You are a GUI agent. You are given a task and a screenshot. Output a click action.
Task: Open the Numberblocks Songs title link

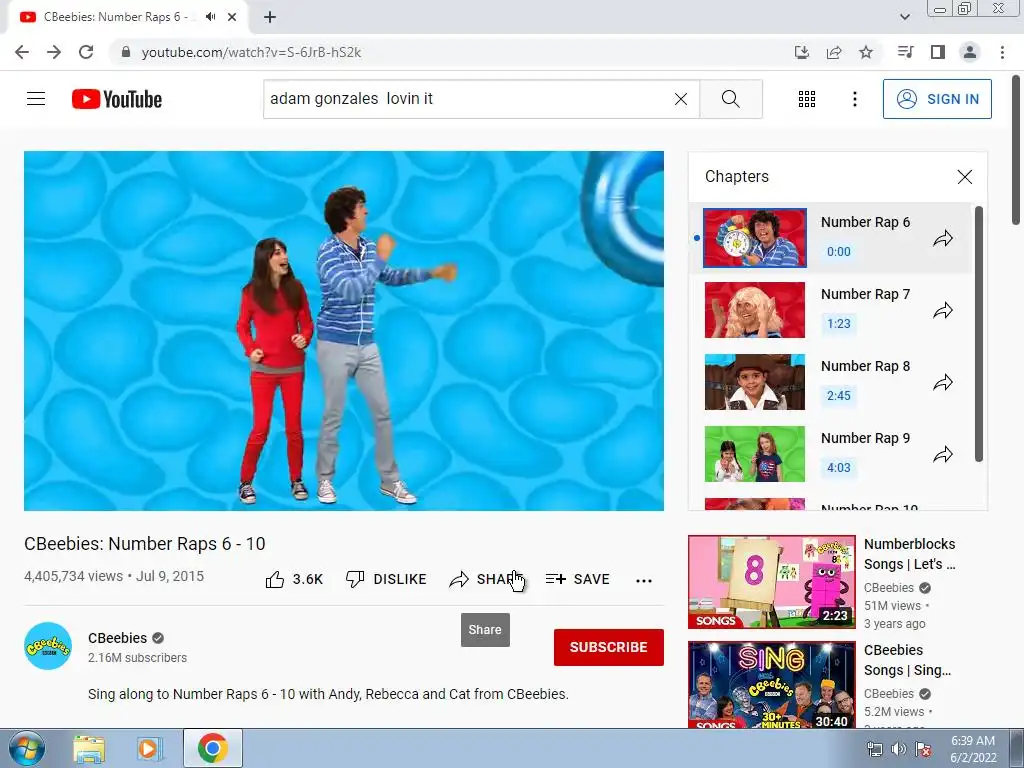[910, 554]
